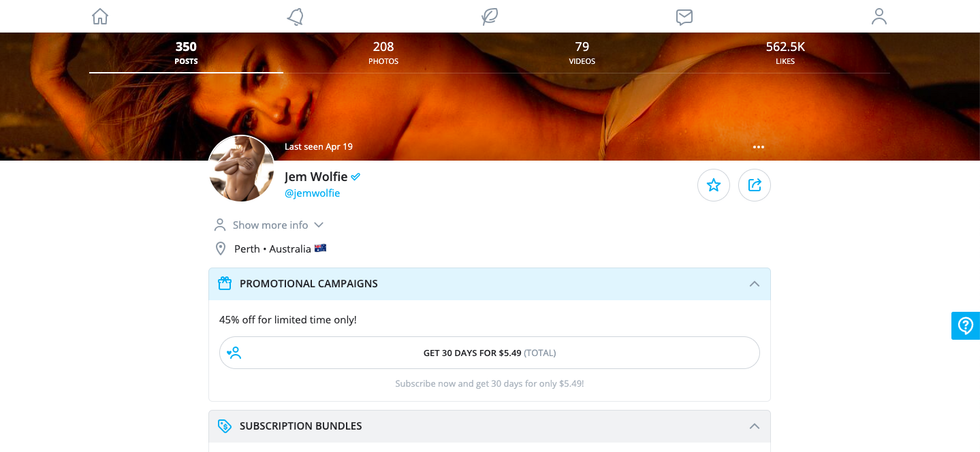Collapse the Subscription Bundles section
Image resolution: width=980 pixels, height=452 pixels.
tap(754, 426)
